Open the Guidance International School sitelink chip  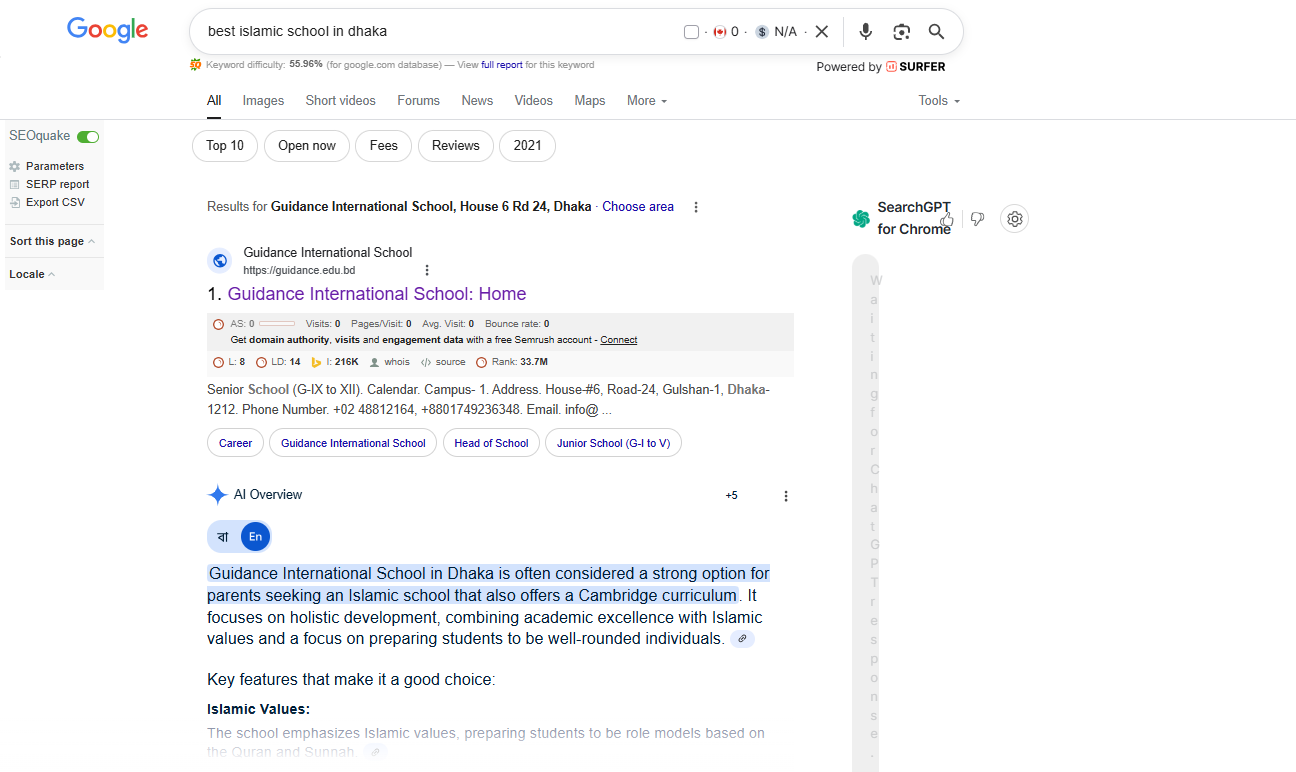coord(353,443)
